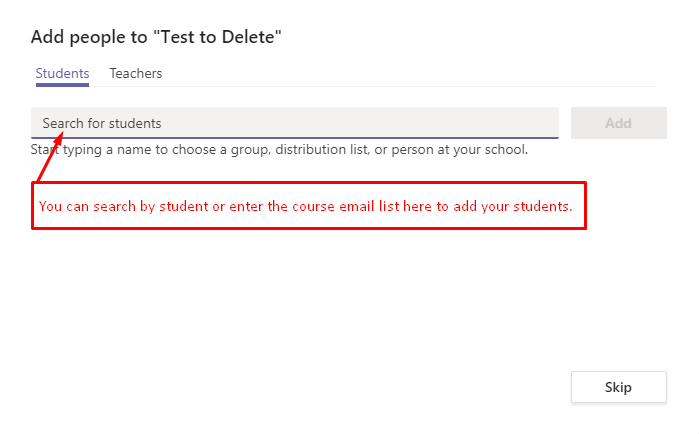Open the Teachers section of the dialog

[135, 73]
